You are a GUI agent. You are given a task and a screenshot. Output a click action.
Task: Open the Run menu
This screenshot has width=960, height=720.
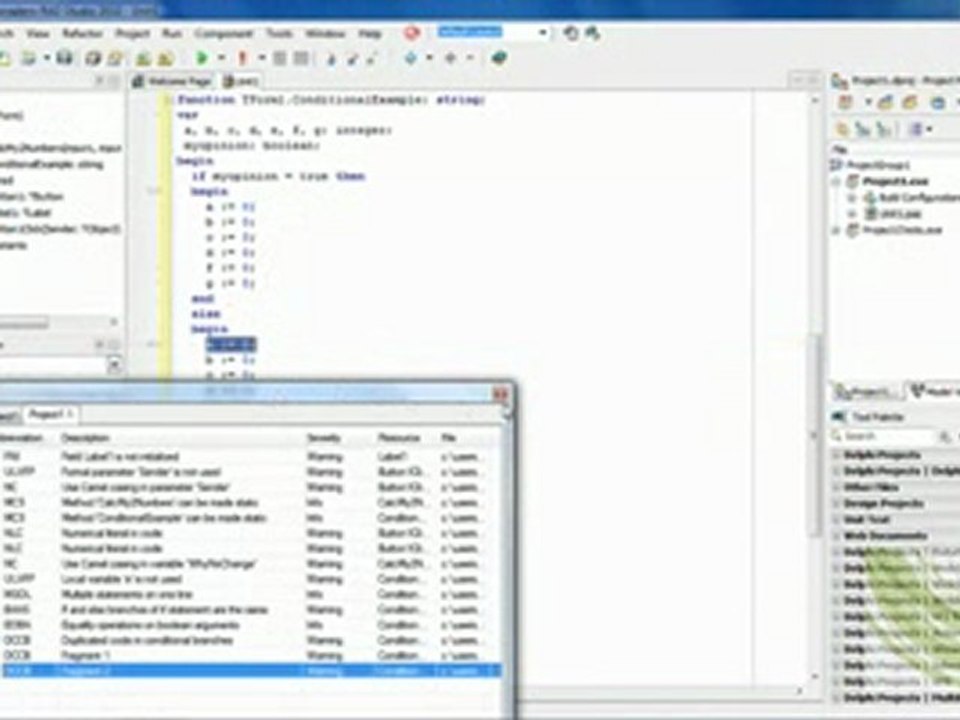tap(172, 33)
